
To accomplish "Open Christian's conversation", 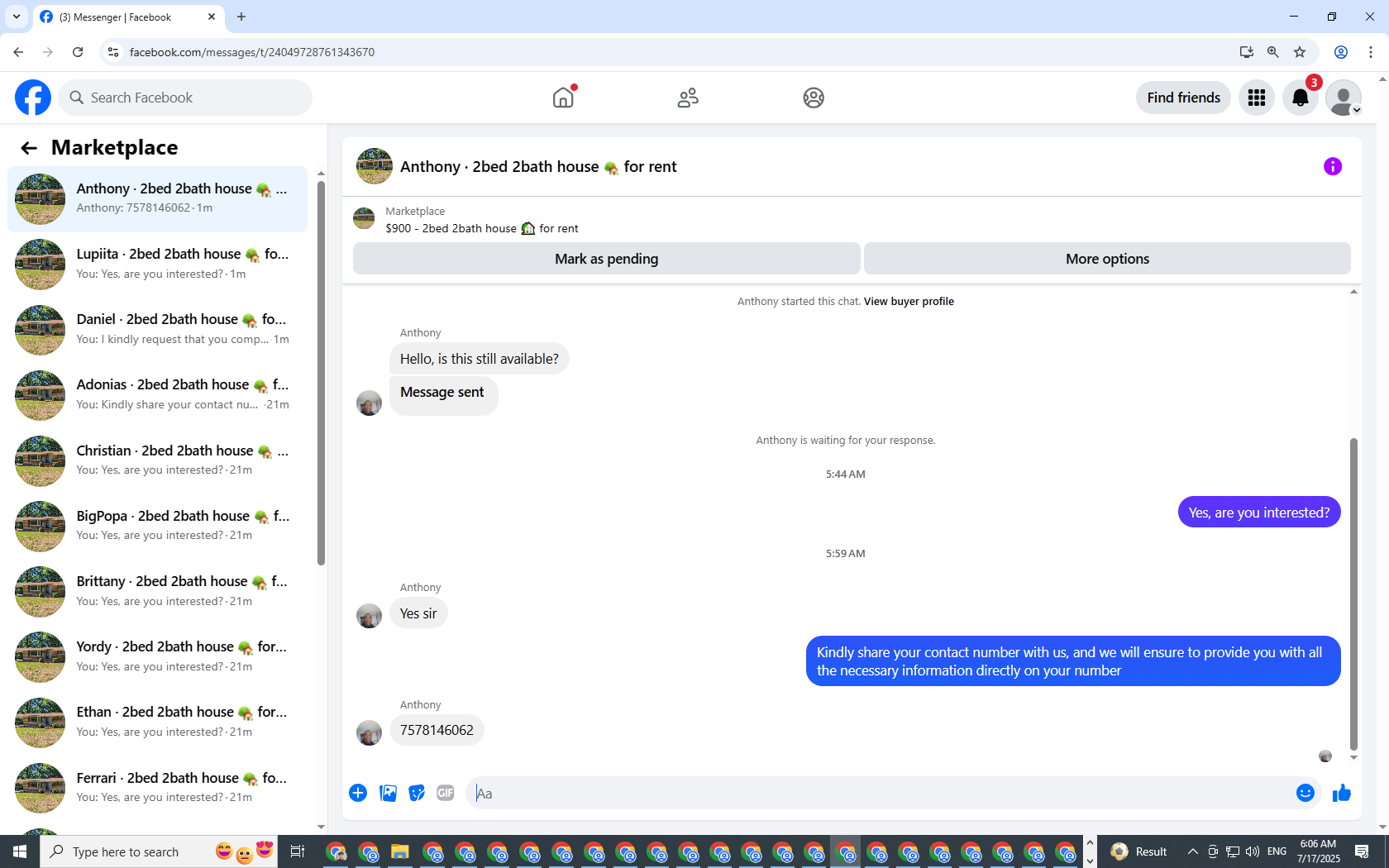I will point(157,461).
